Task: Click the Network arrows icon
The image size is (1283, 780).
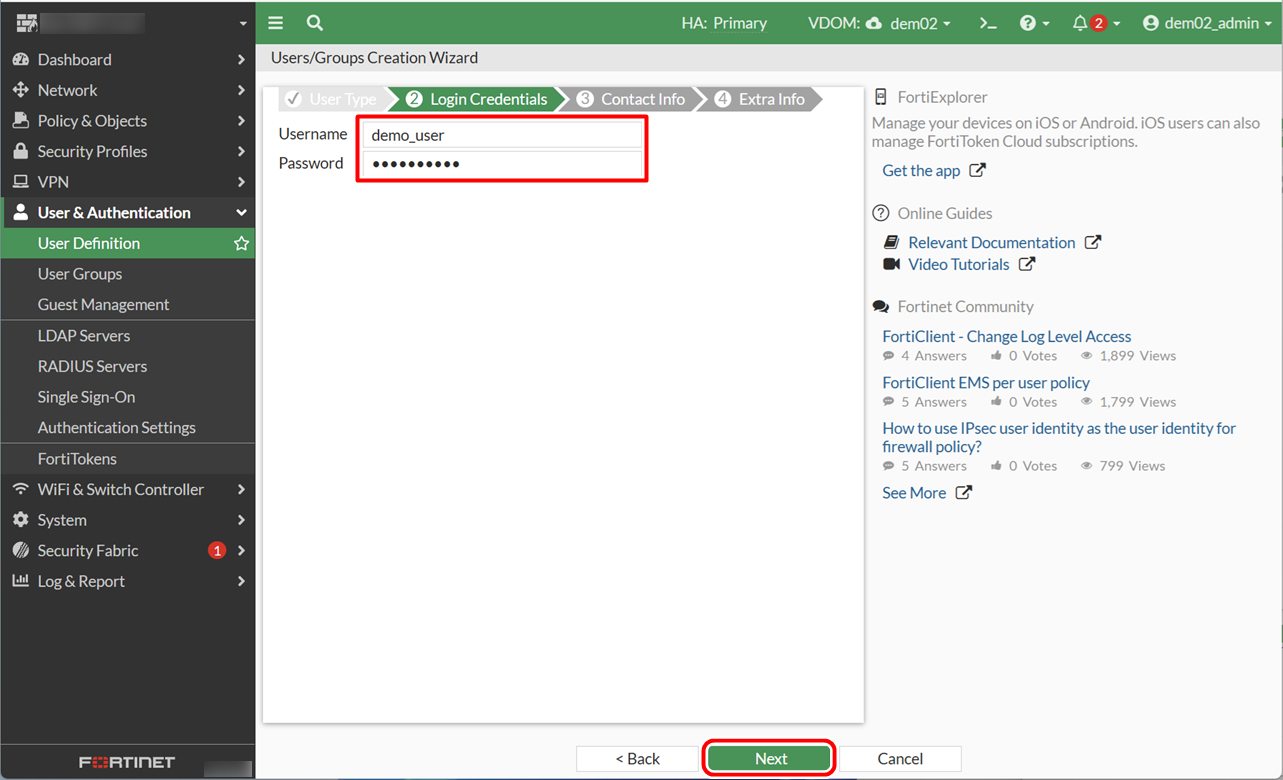Action: pyautogui.click(x=20, y=90)
